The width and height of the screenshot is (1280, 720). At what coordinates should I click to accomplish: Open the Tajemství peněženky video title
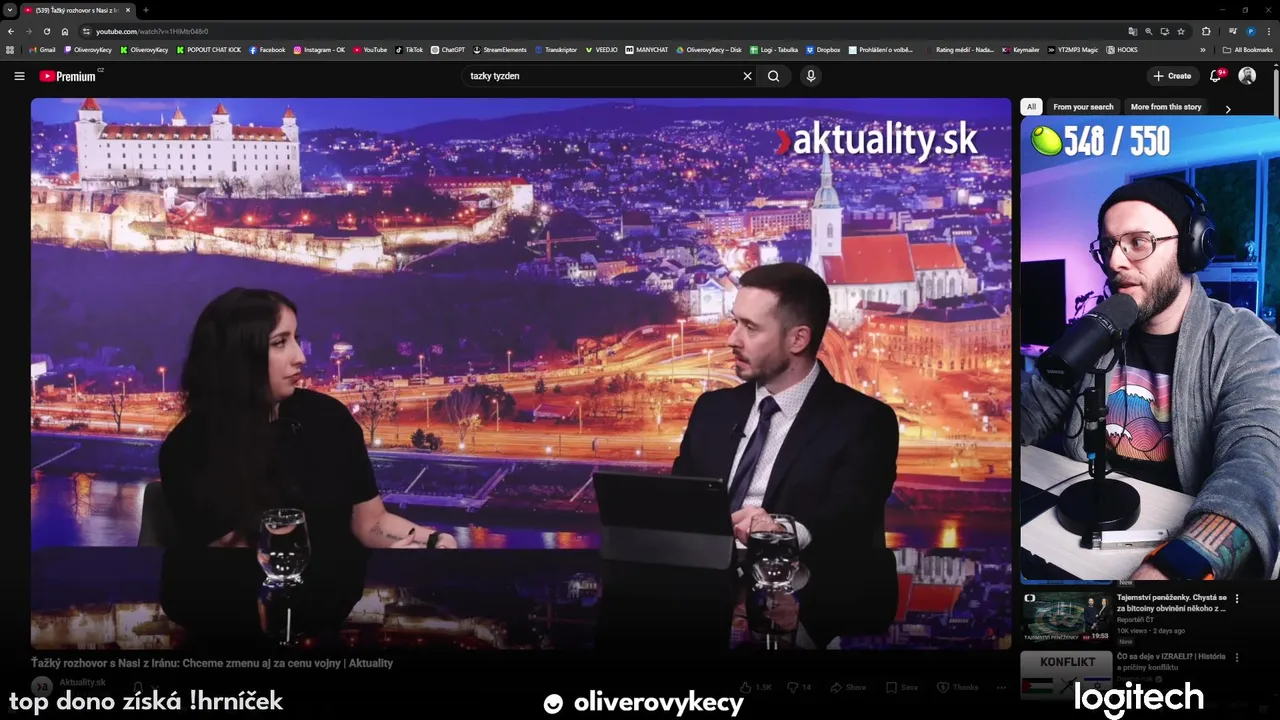coord(1171,603)
